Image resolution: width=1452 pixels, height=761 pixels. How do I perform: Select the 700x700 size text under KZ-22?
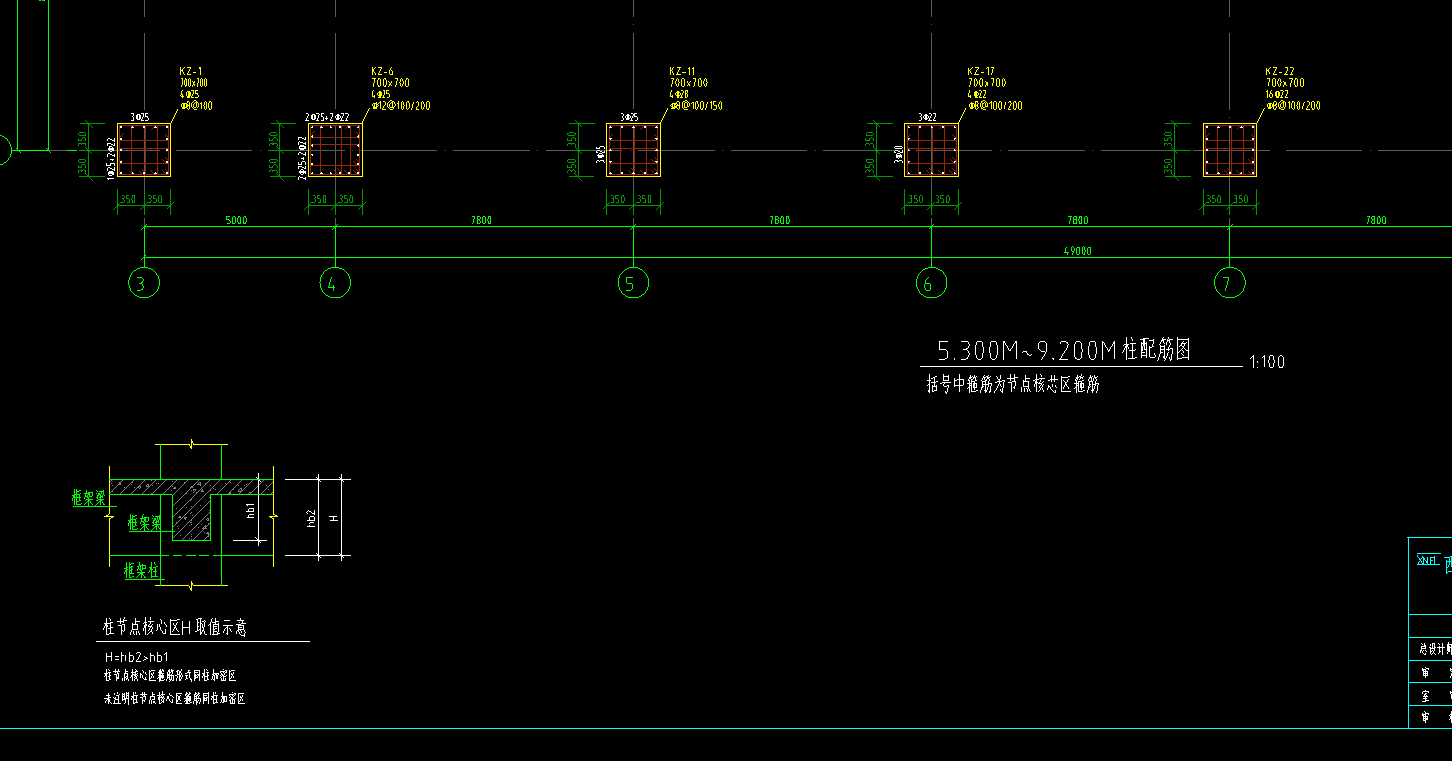[x=1286, y=83]
